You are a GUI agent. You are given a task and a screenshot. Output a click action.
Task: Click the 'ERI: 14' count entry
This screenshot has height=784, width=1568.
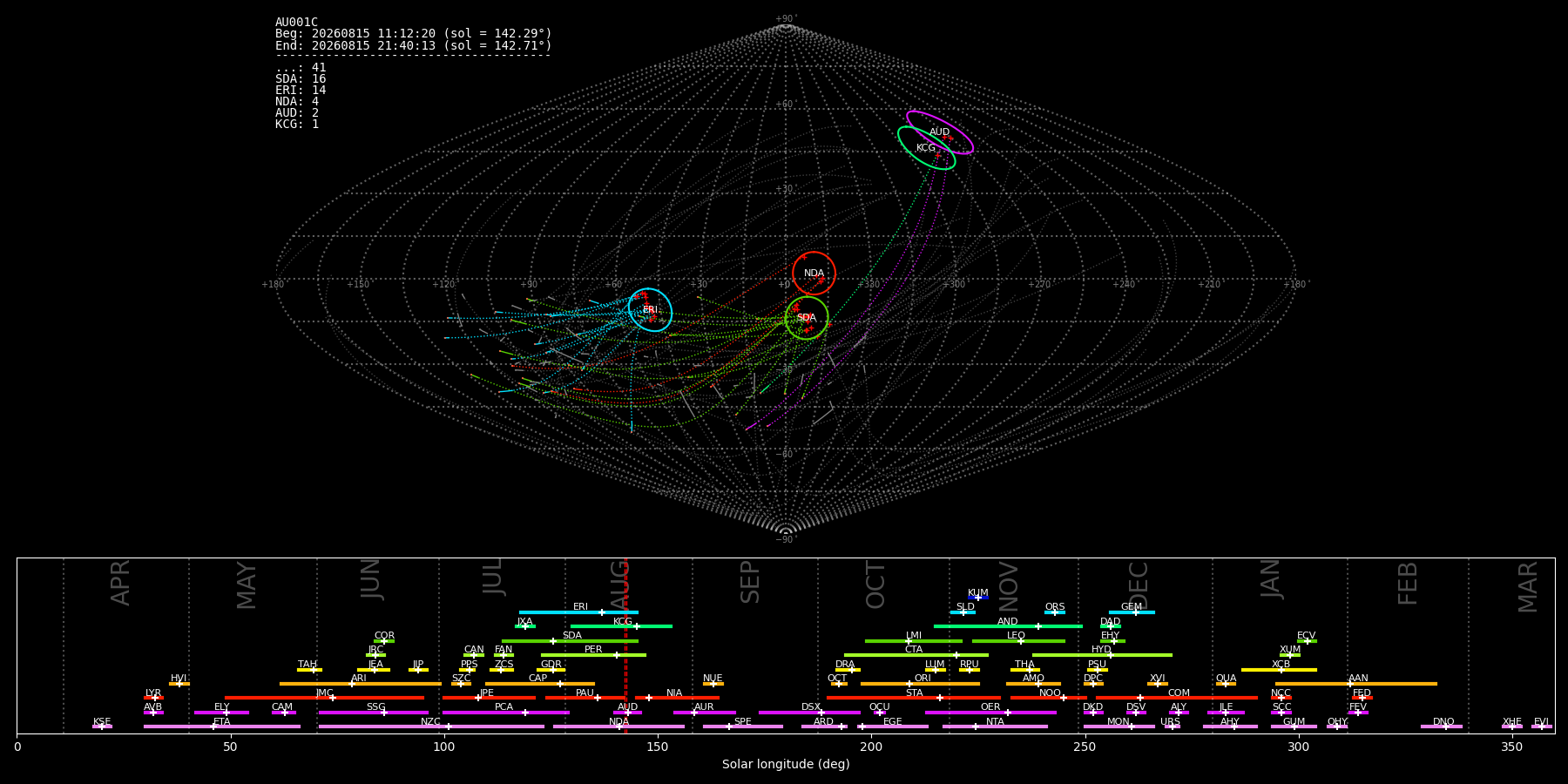[301, 91]
